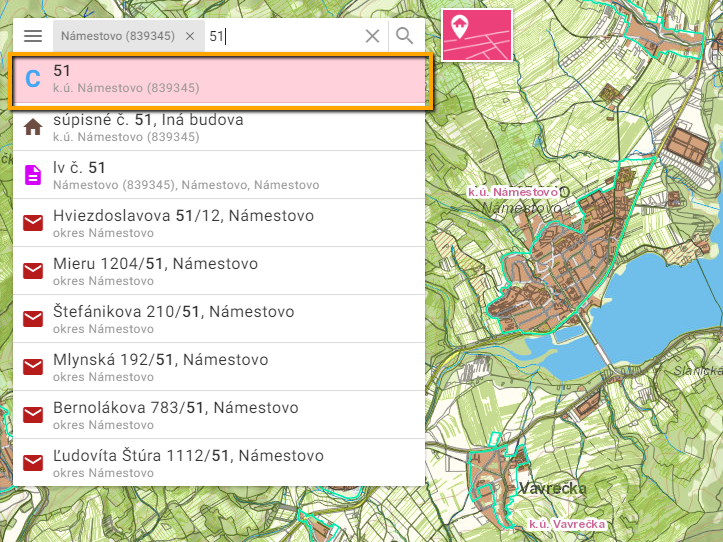
Task: Select address Hviezdoslavova 51/12, Námestovo
Action: point(220,223)
